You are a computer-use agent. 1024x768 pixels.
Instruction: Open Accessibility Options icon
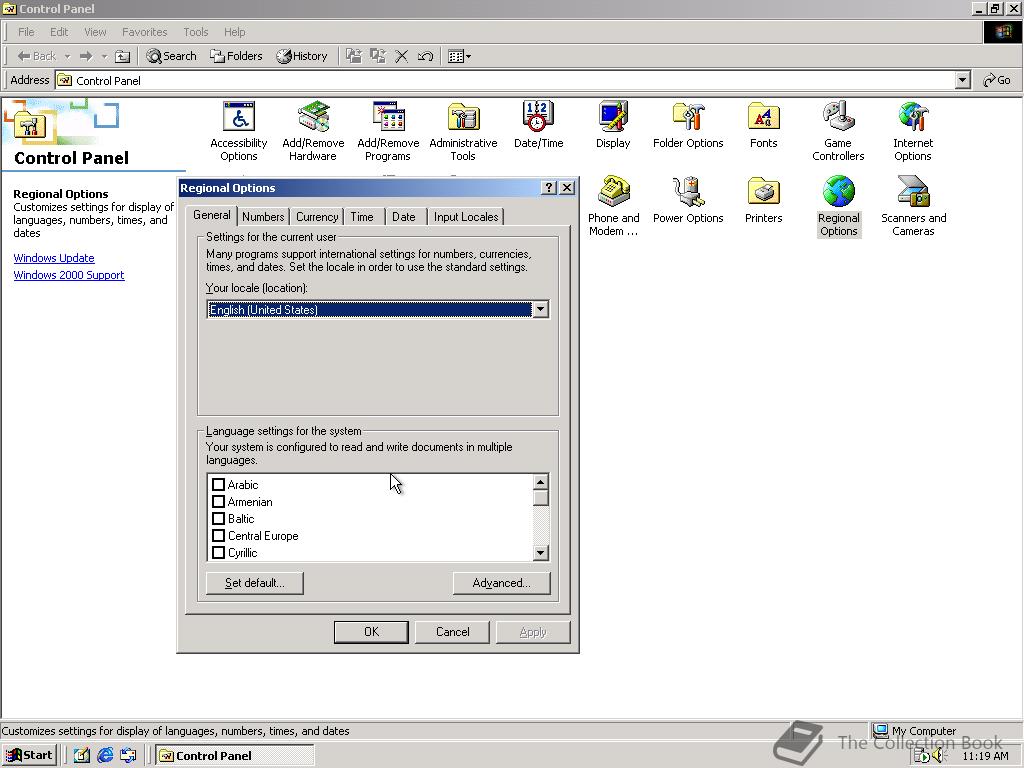click(x=238, y=131)
